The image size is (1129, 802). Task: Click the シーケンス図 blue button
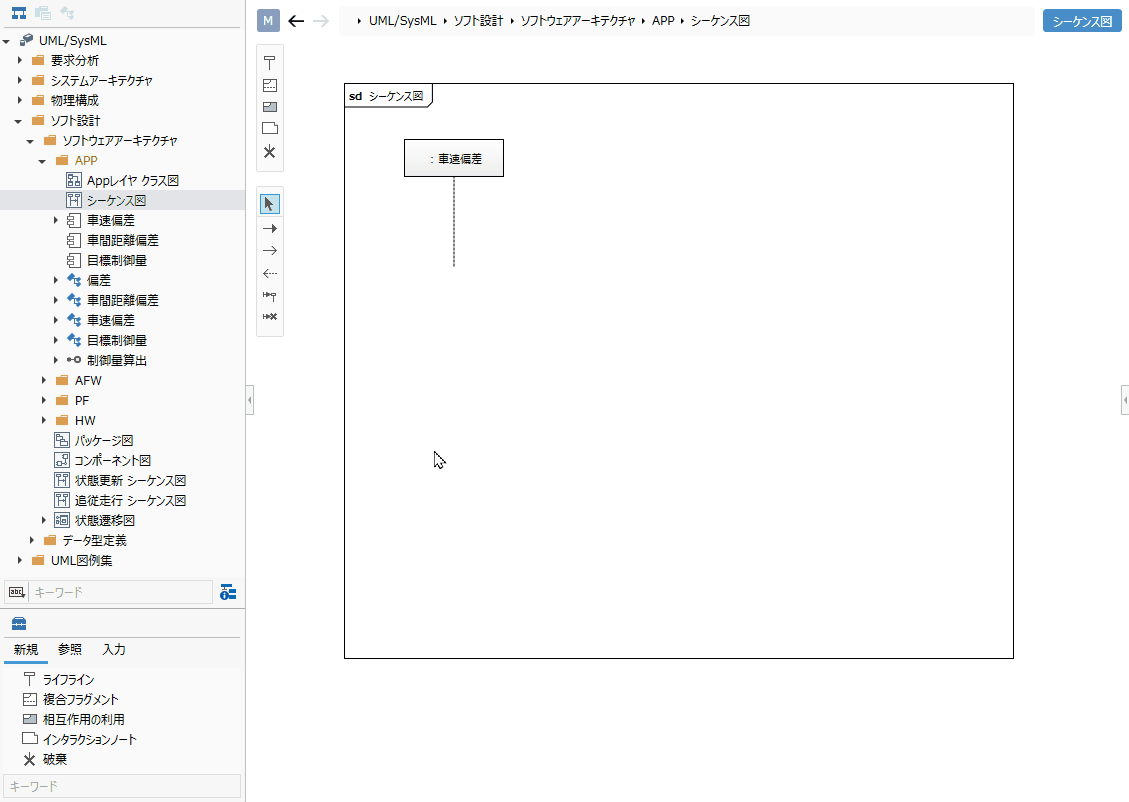coord(1082,21)
